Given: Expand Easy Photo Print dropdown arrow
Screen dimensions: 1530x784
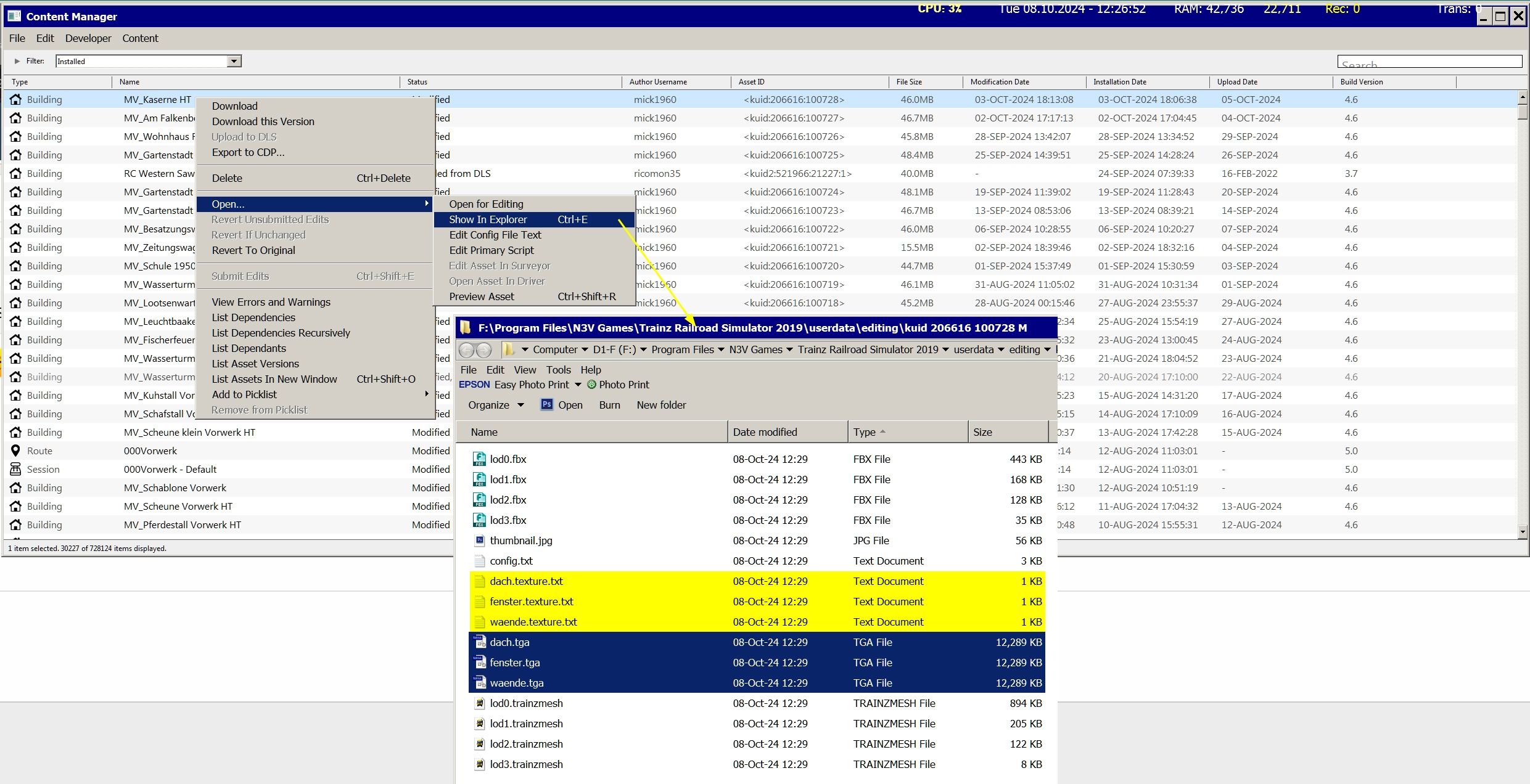Looking at the screenshot, I should click(x=578, y=385).
